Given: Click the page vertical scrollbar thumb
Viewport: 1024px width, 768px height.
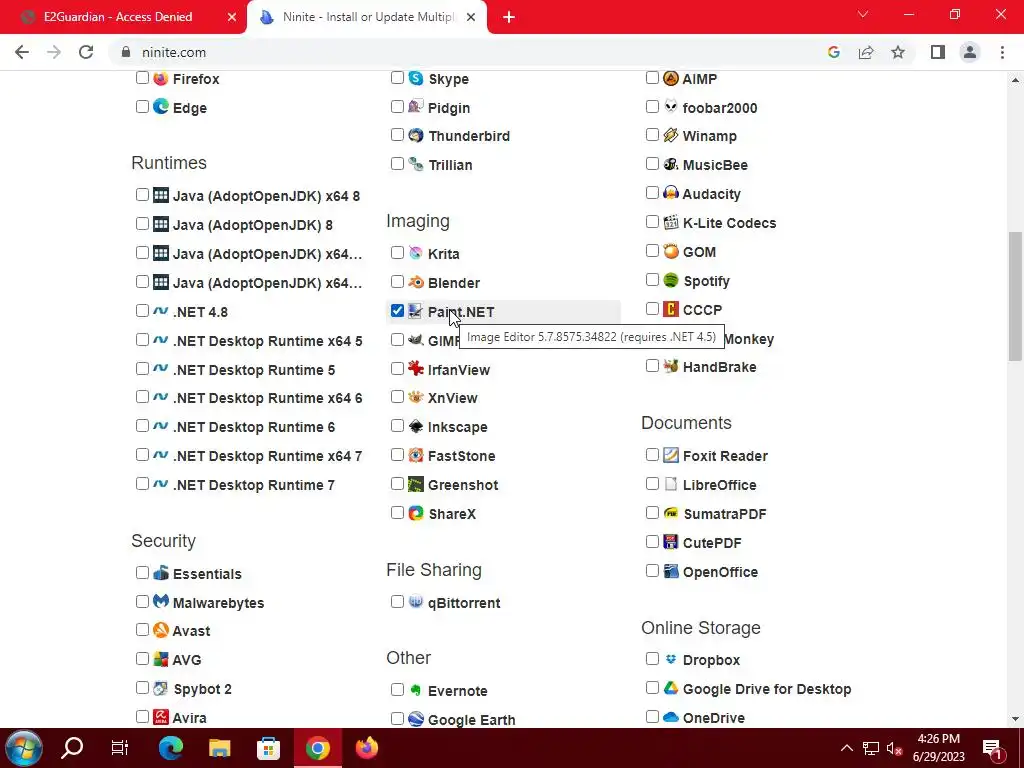Looking at the screenshot, I should 1015,296.
